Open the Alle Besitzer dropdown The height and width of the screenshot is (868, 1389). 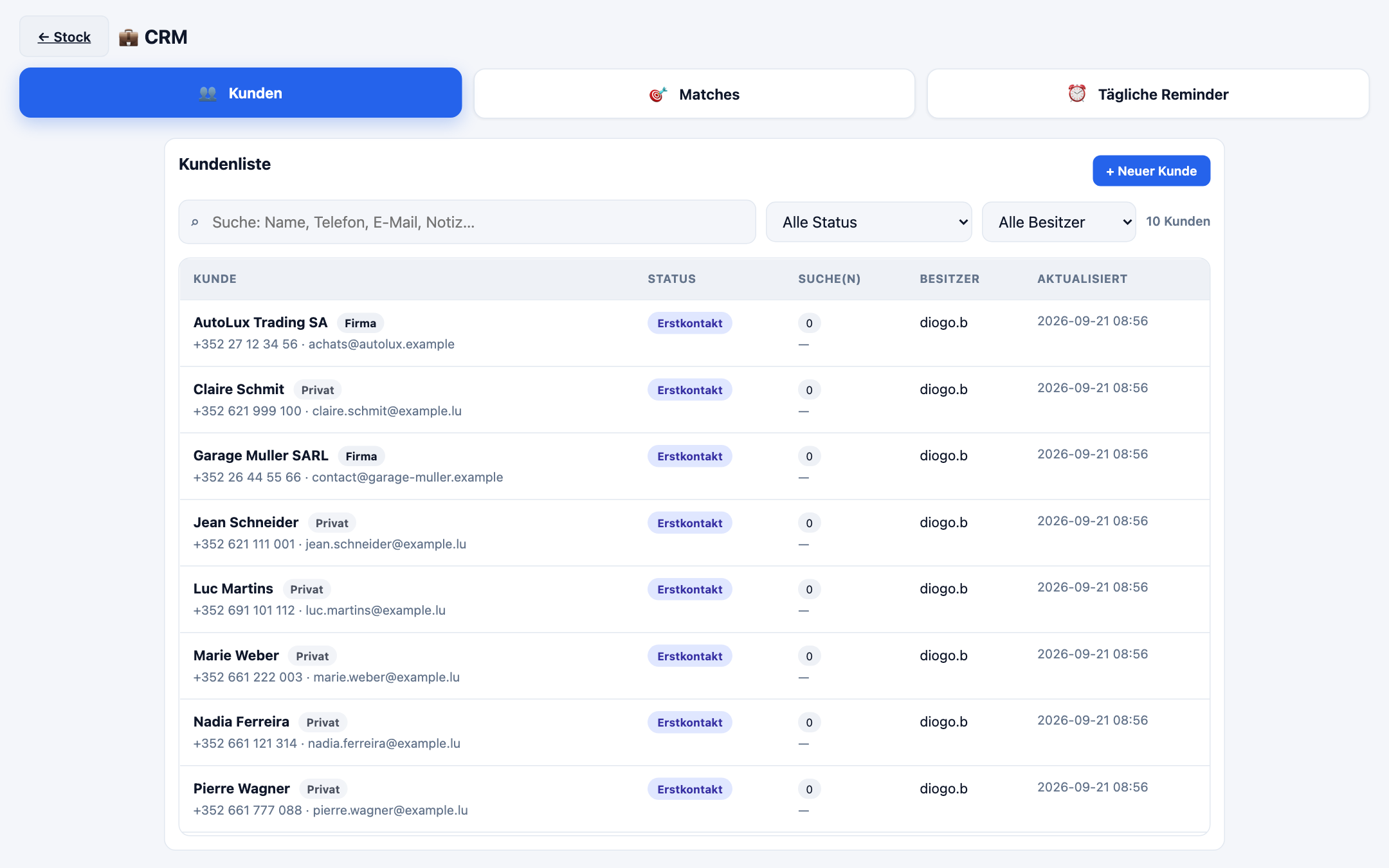(1058, 222)
